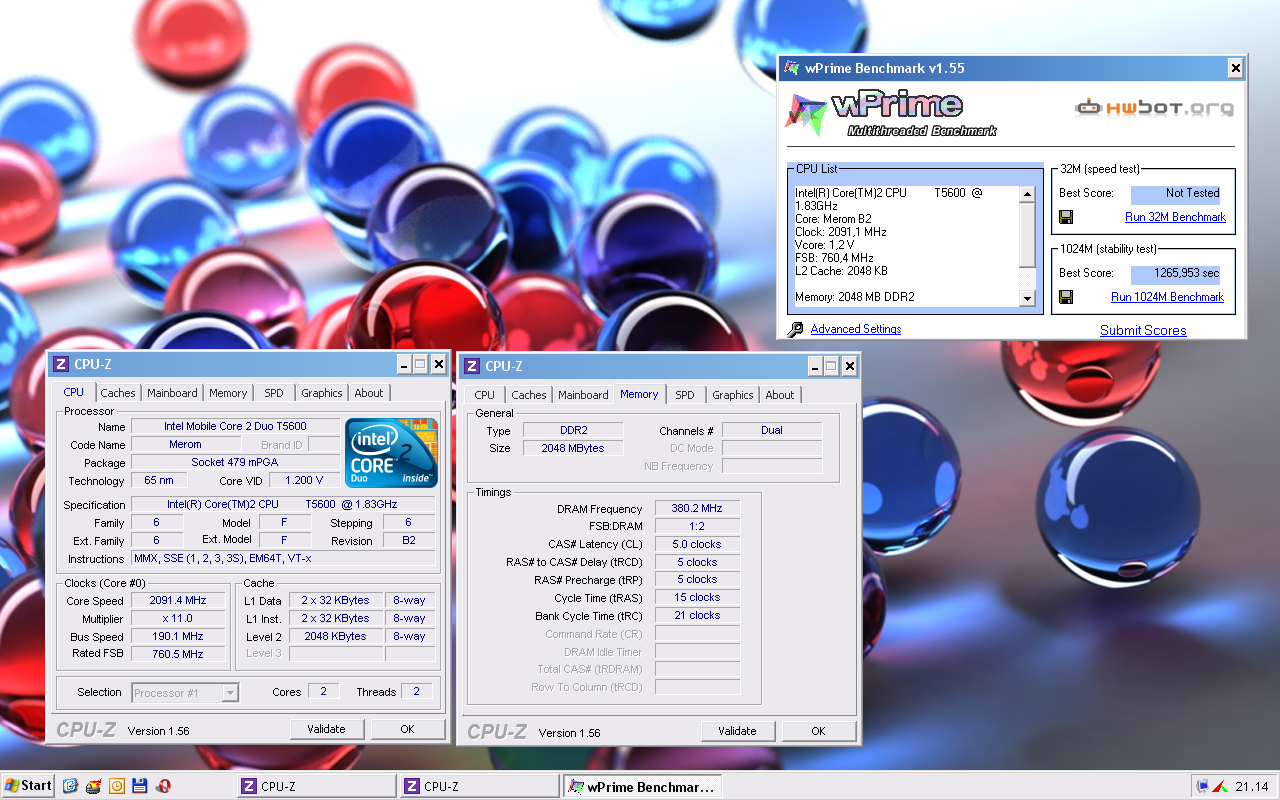
Task: Click the CAS# Latency value 5.0 clocks
Action: (697, 544)
